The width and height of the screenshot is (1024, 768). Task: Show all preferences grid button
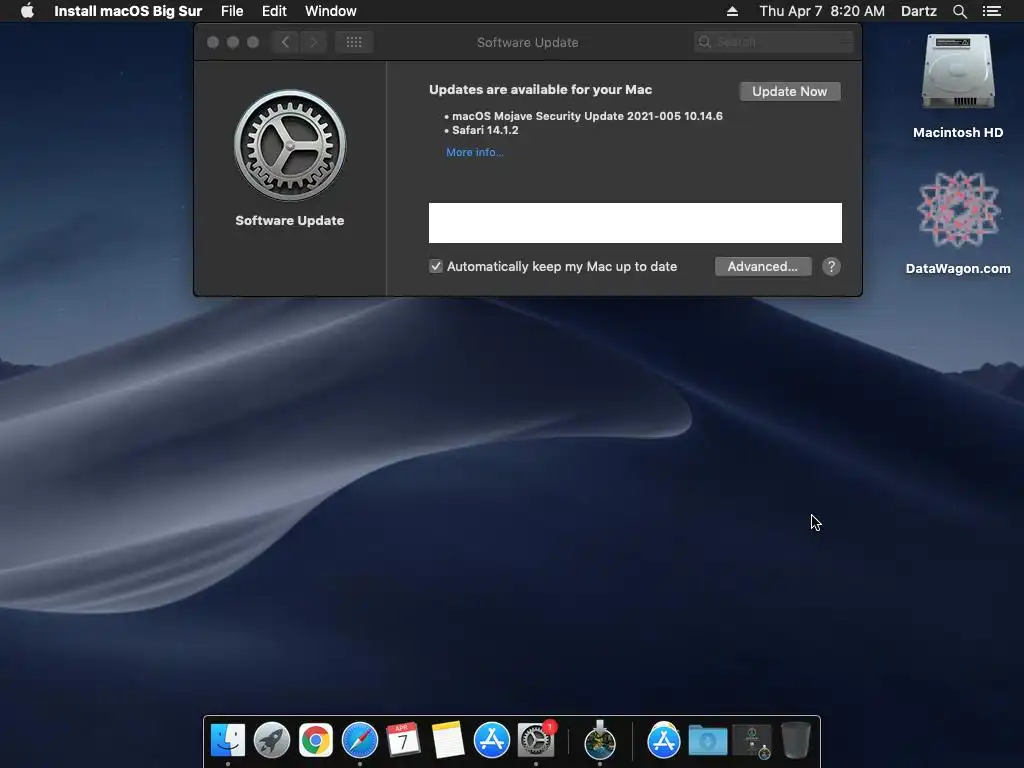point(354,42)
